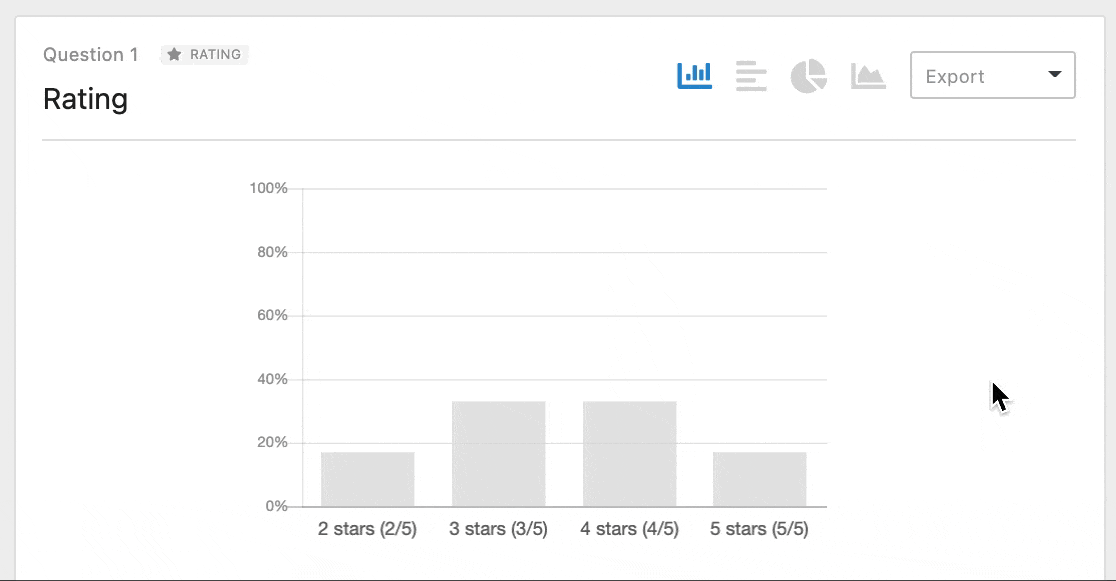Screen dimensions: 1116x581
Task: Click the star icon in RATING badge
Action: click(174, 55)
